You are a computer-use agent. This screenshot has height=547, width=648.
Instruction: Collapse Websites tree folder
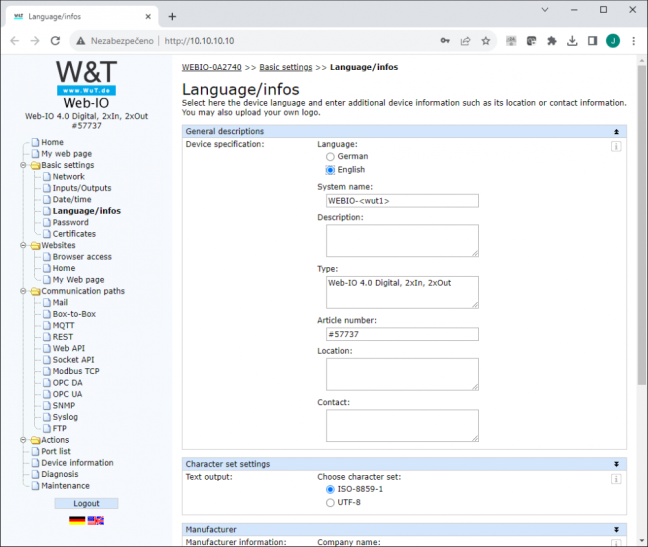(x=23, y=245)
